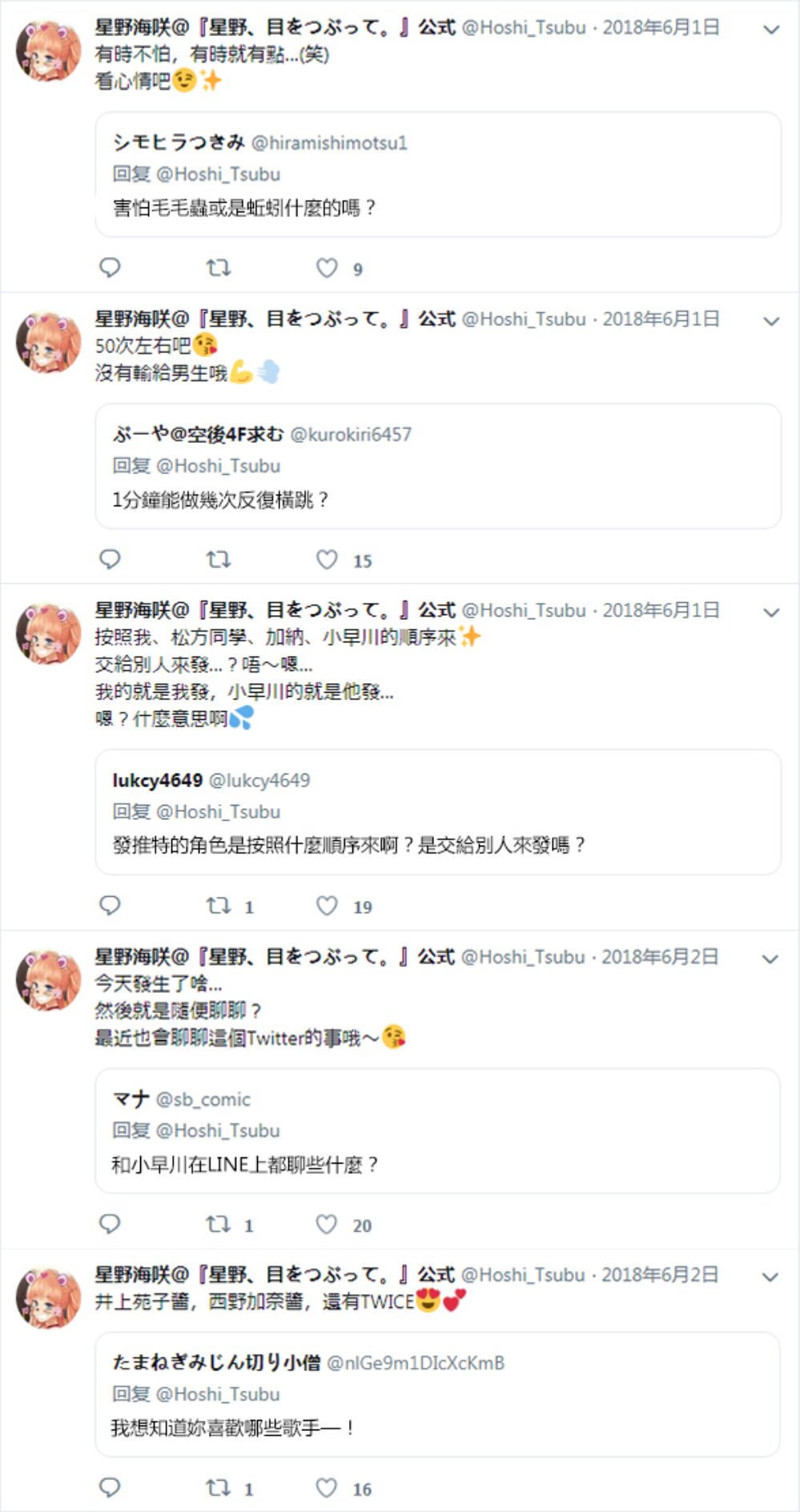Retweet the tweet about 50次左右吧
Screen dimensions: 800x1512
(219, 559)
